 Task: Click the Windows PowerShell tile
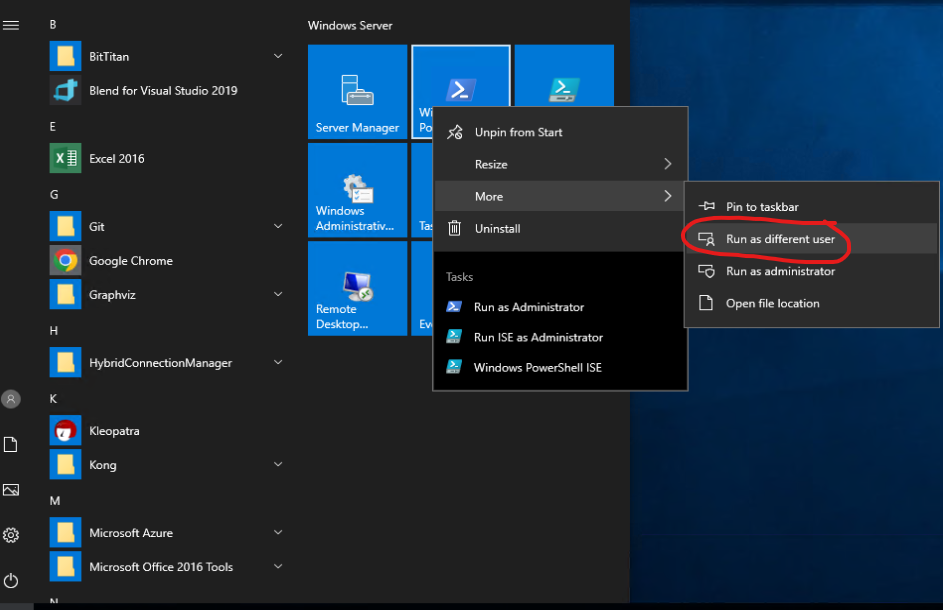click(461, 76)
